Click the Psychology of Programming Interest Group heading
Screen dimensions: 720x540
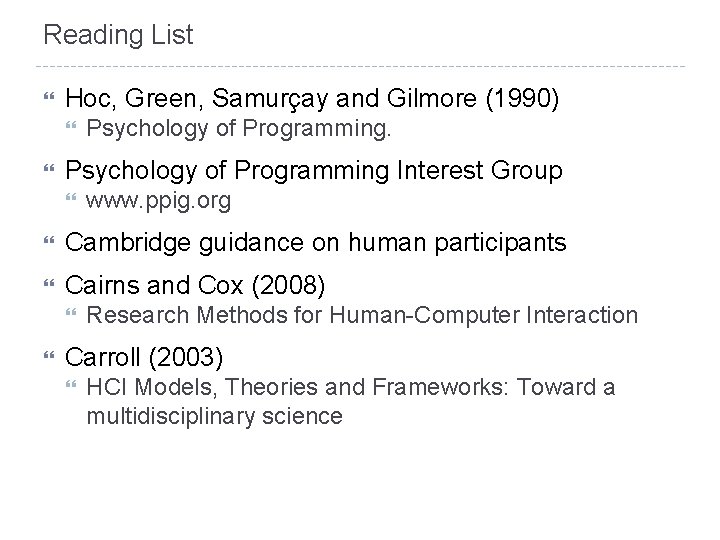point(313,172)
